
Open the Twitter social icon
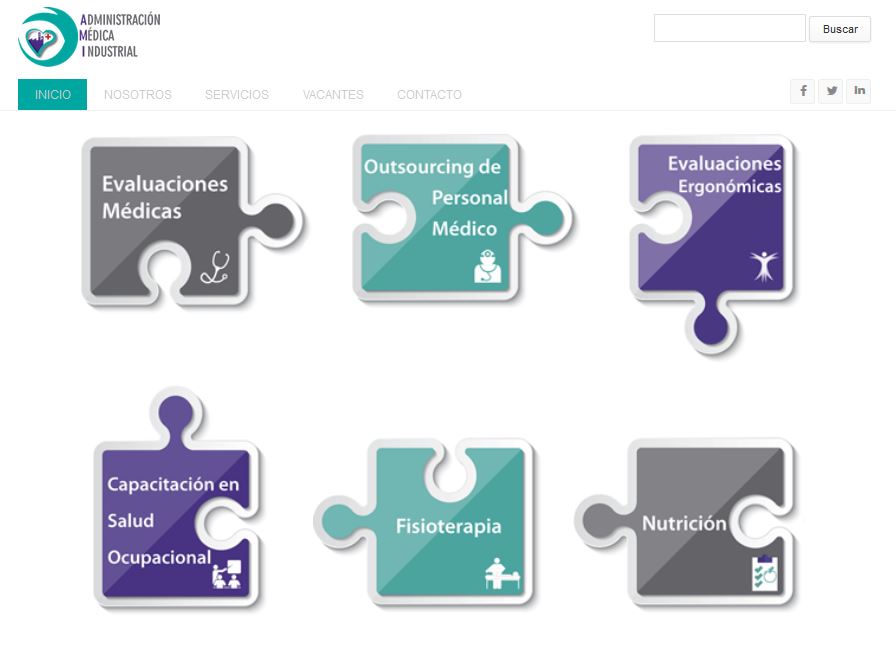(x=831, y=91)
